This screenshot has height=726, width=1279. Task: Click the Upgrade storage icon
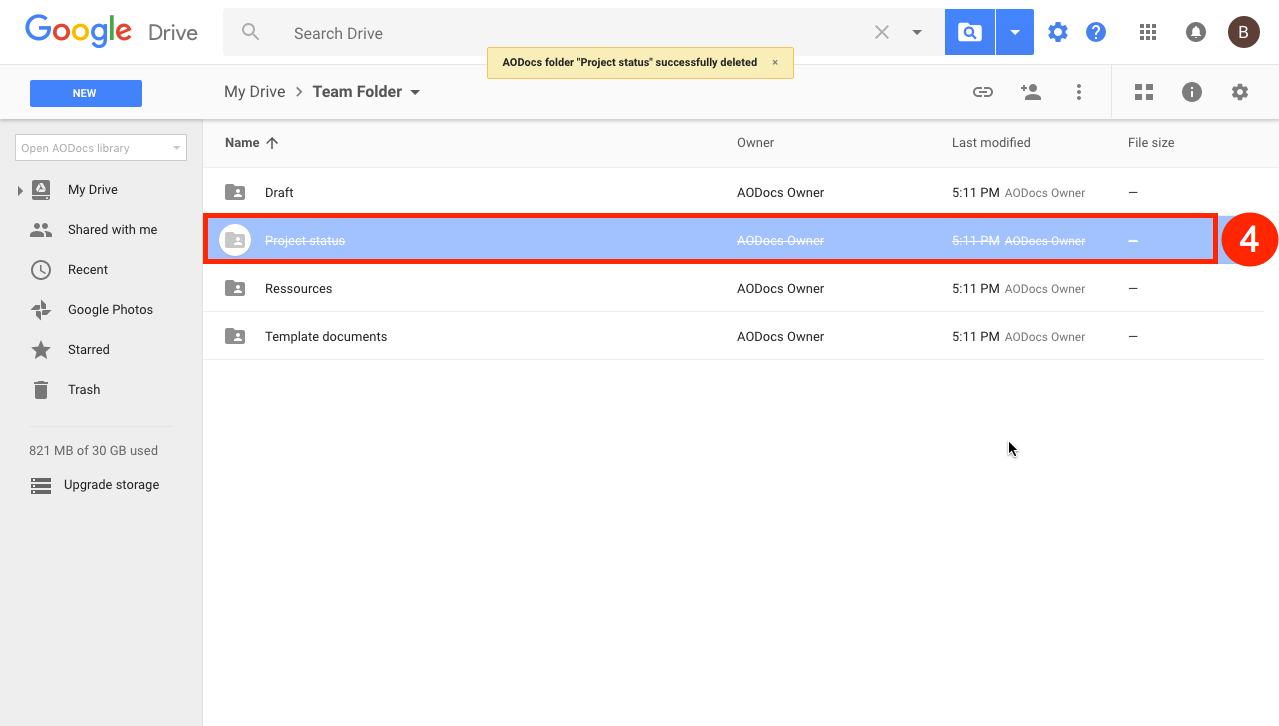(41, 486)
